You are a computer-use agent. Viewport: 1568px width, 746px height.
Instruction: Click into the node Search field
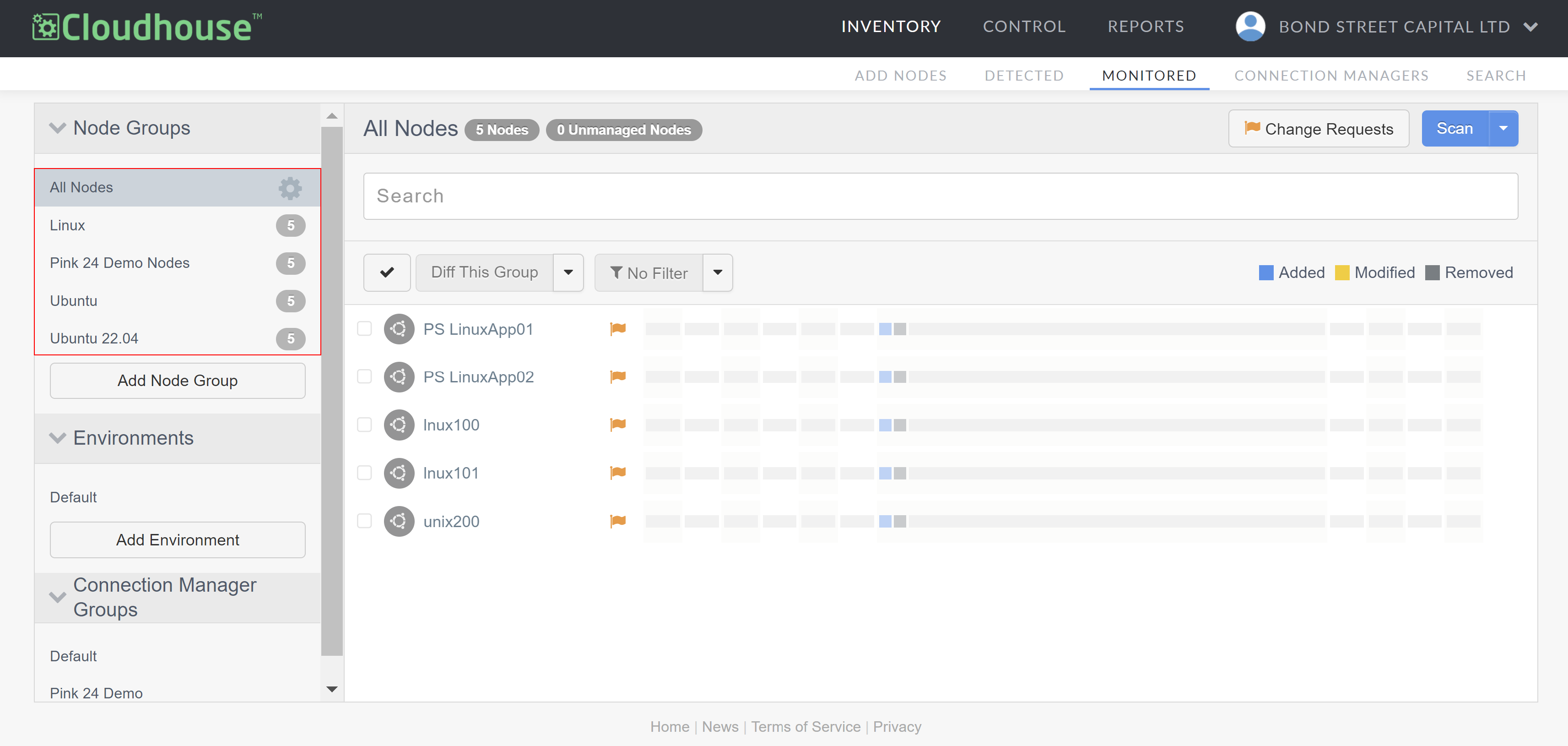(x=941, y=196)
